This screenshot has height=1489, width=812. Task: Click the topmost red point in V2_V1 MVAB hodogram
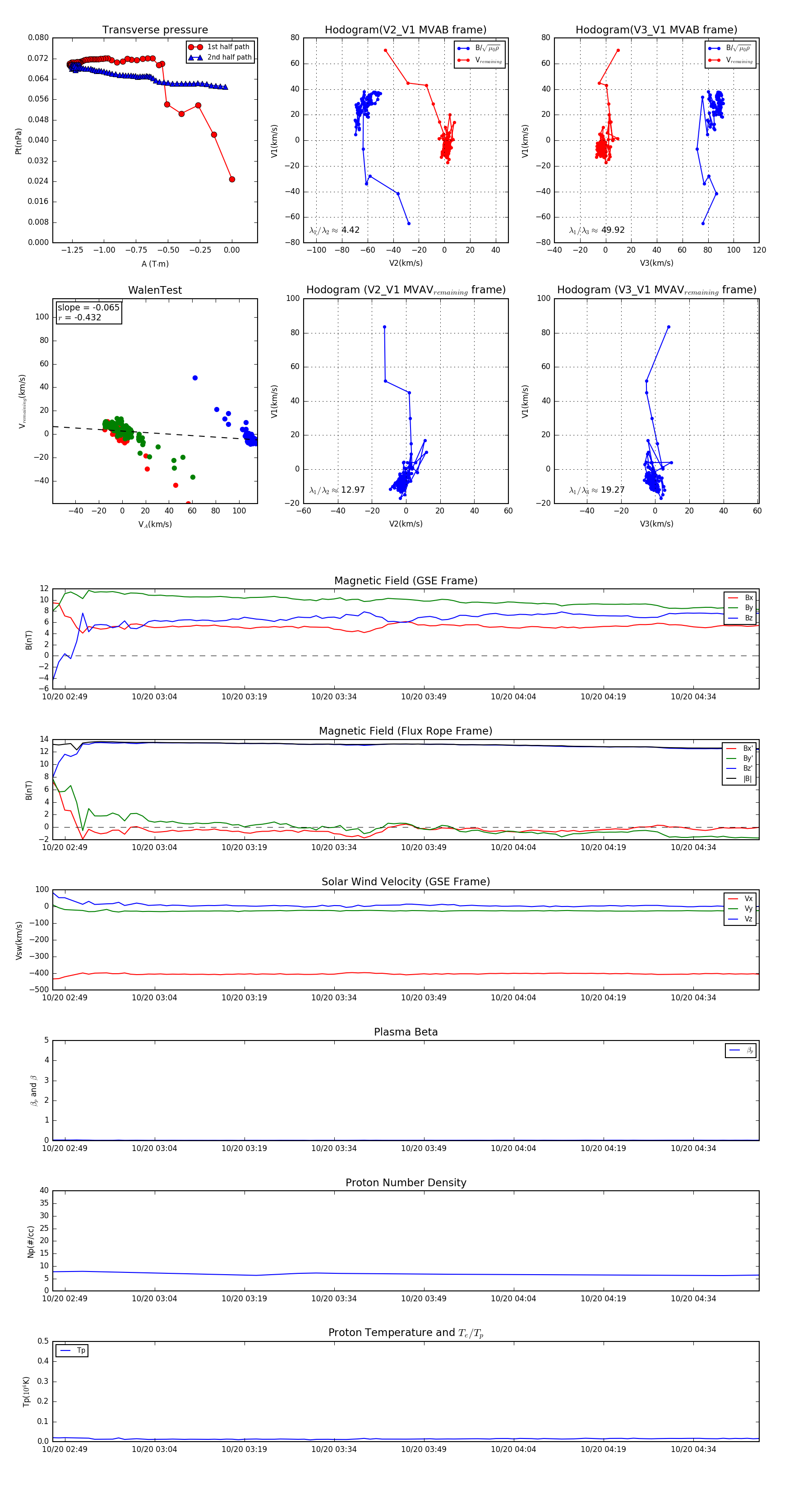pos(386,50)
